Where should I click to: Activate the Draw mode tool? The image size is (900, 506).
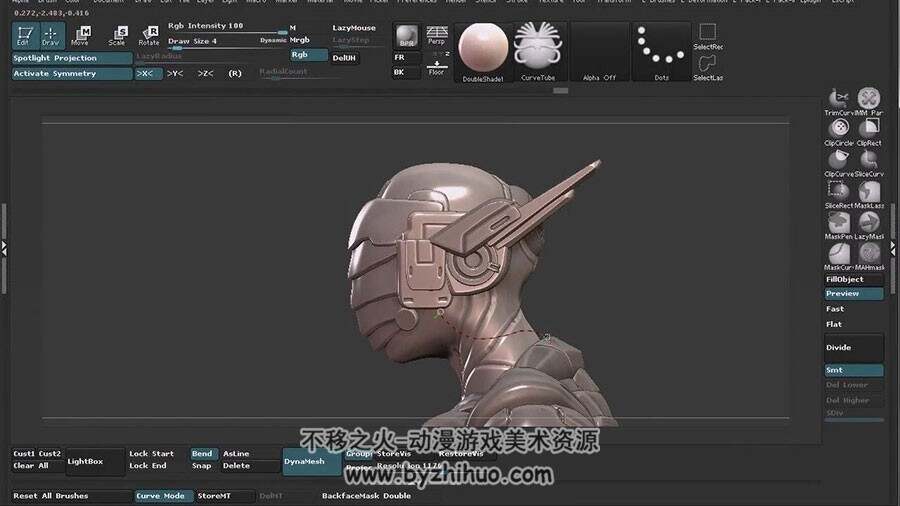(51, 36)
